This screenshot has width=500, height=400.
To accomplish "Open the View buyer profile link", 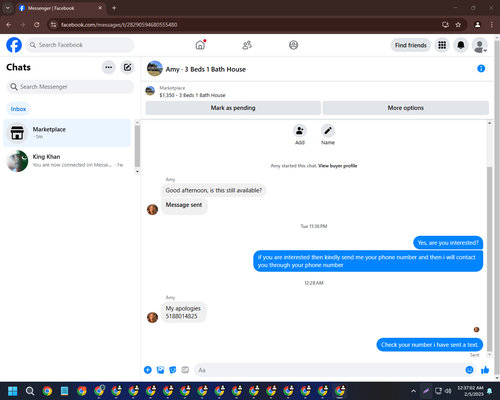I will [337, 166].
